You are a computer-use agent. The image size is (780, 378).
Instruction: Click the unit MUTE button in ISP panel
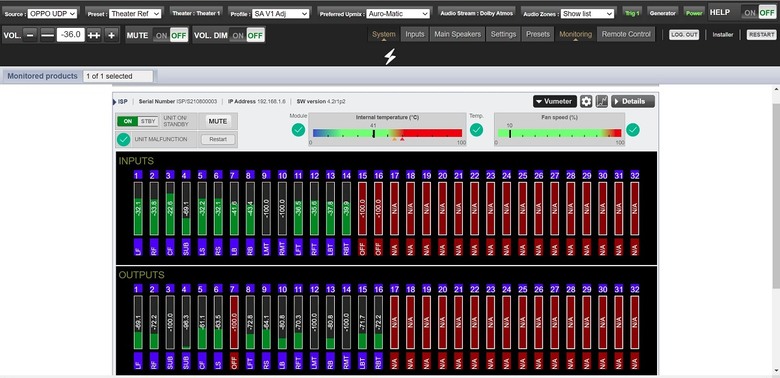tap(218, 121)
